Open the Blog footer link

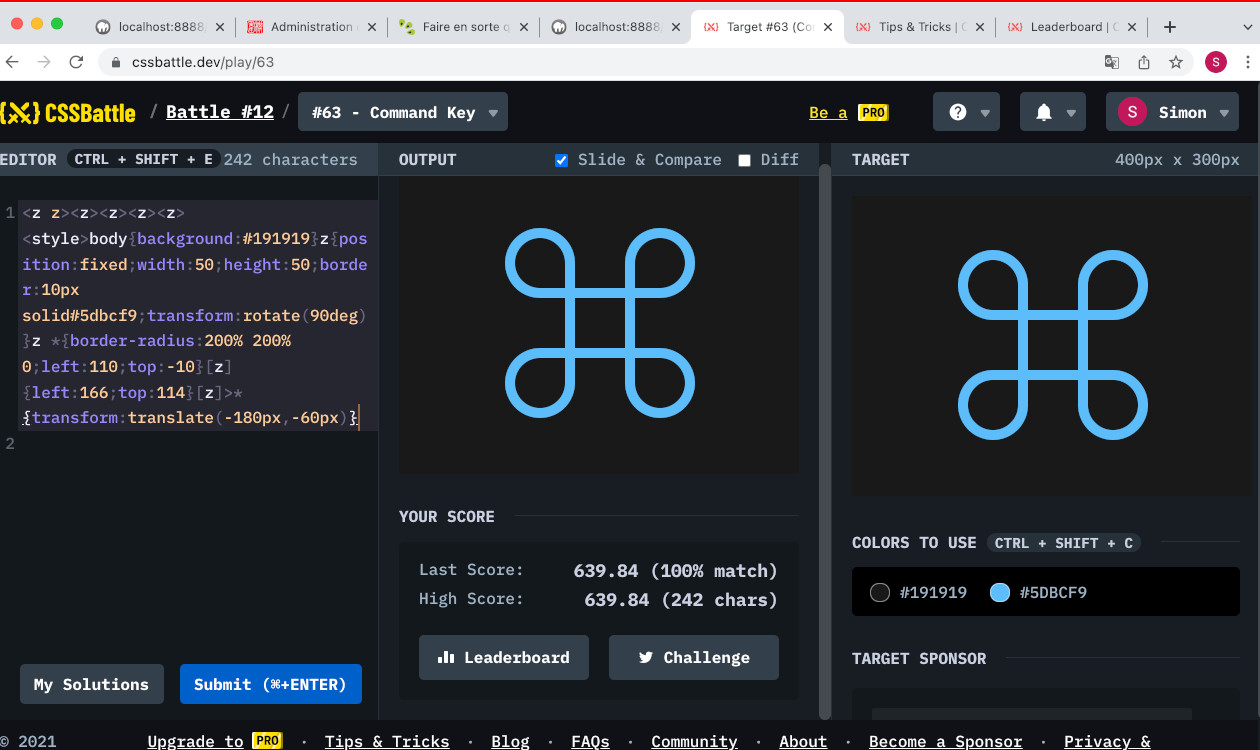tap(510, 741)
